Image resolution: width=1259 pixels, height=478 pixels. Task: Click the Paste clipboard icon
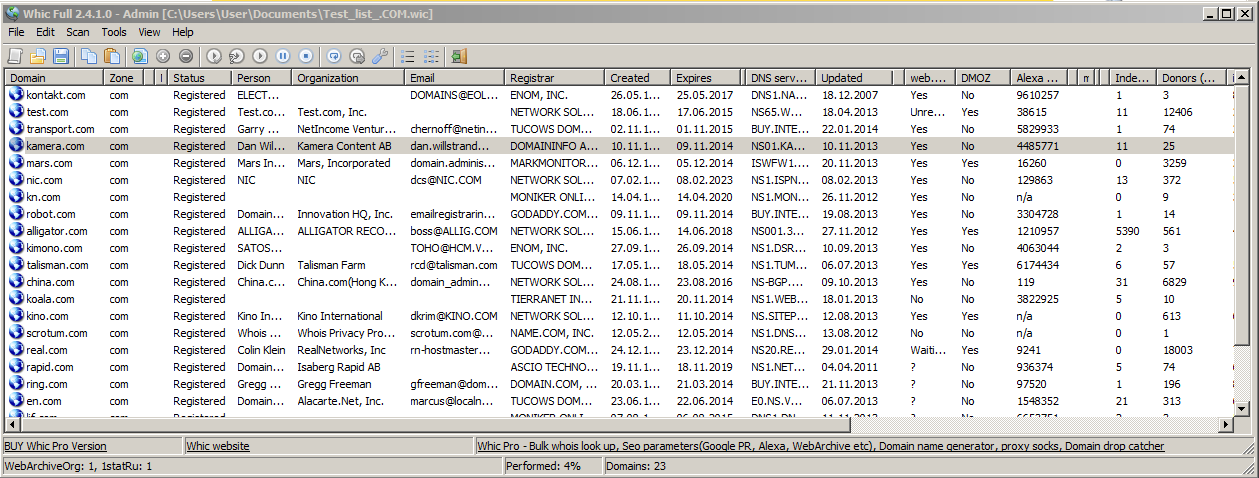112,56
